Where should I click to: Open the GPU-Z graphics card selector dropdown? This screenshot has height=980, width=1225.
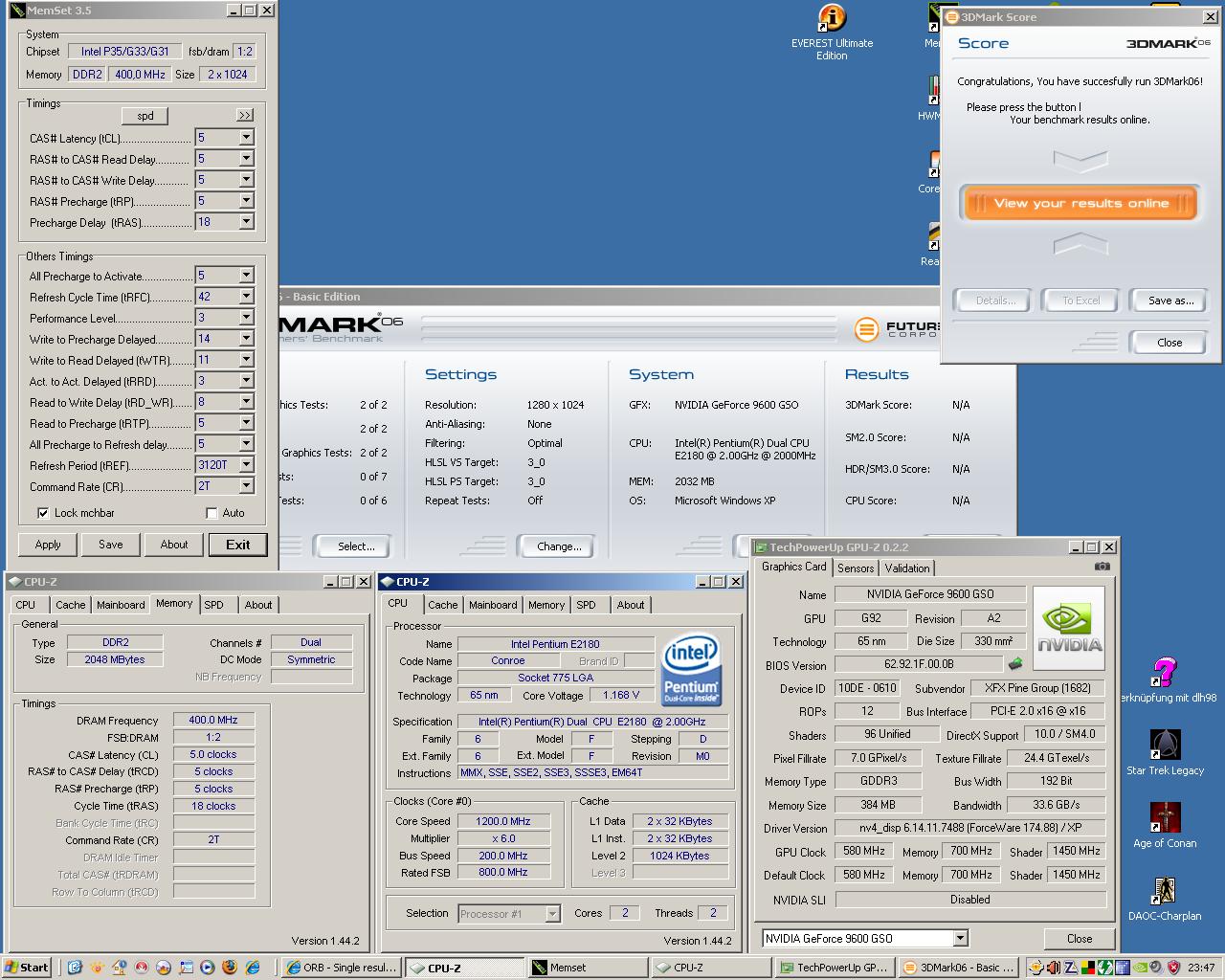coord(960,938)
